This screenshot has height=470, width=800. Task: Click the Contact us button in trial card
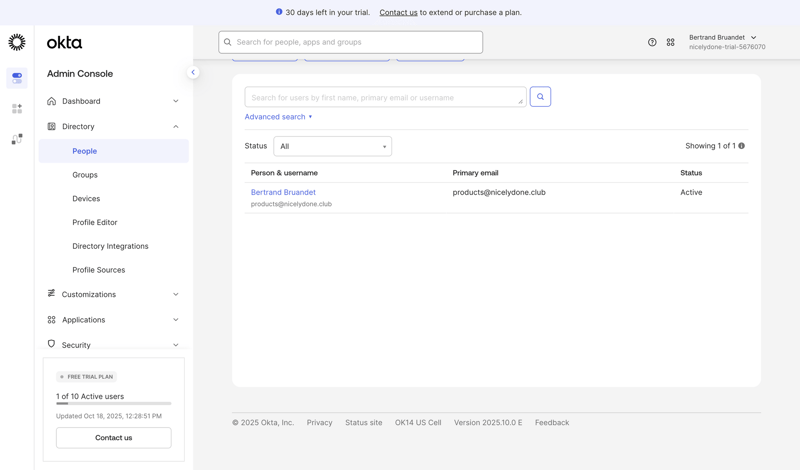tap(114, 438)
